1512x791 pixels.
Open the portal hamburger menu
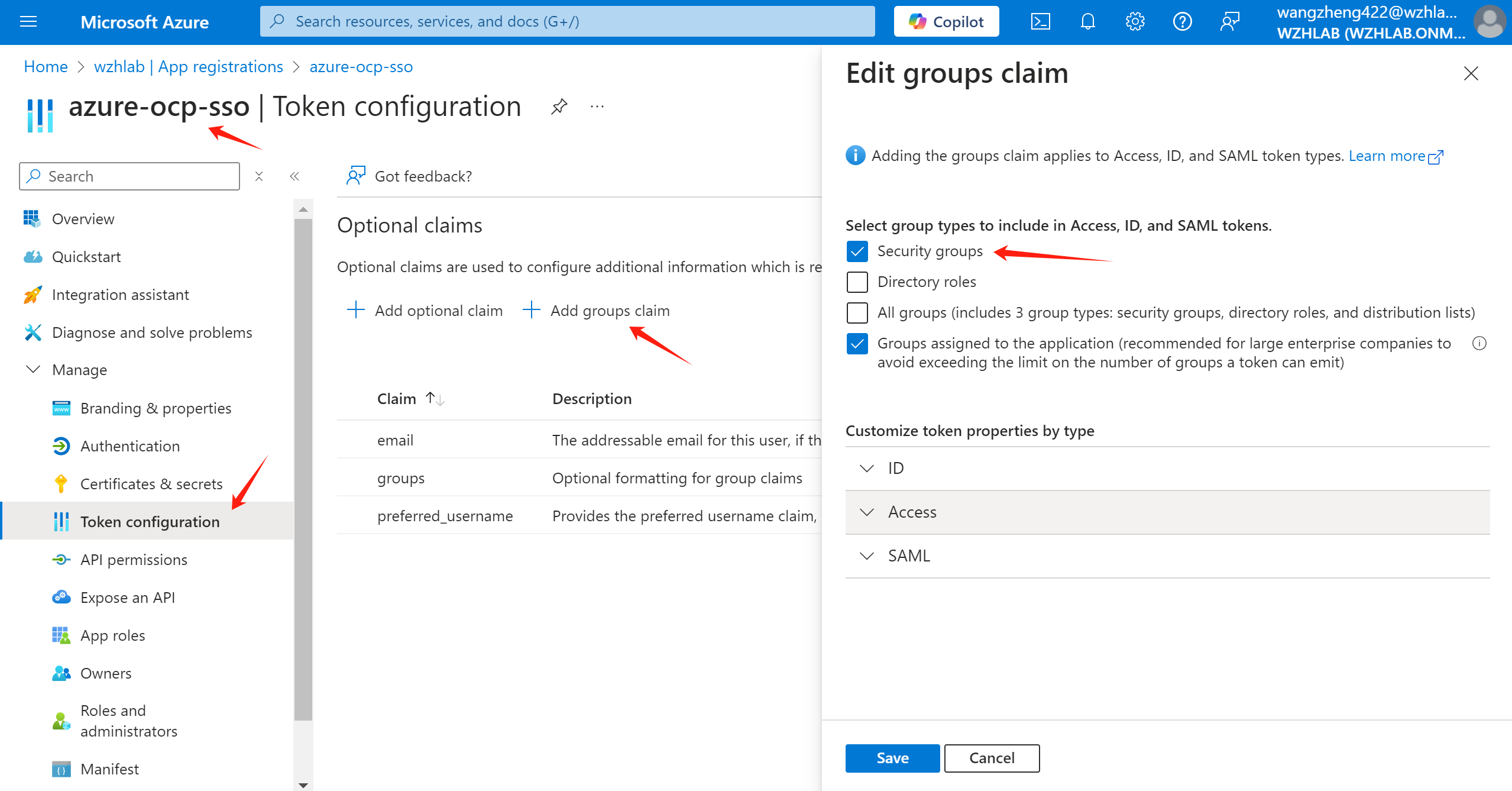tap(28, 22)
